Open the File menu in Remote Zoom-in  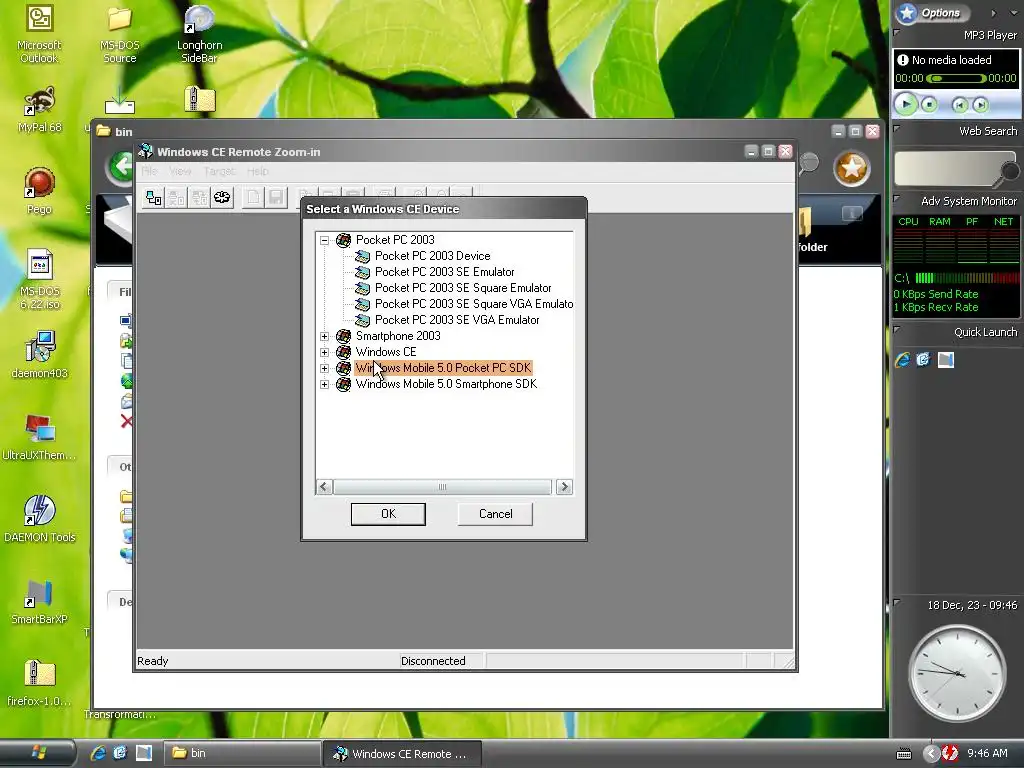pos(150,171)
